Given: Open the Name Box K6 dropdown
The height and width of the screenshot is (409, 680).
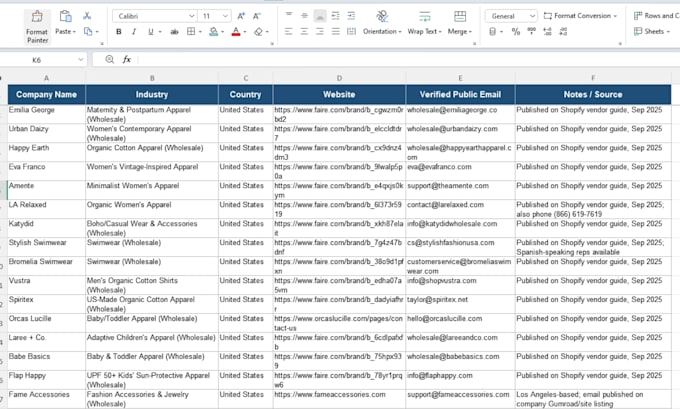Looking at the screenshot, I should pos(81,59).
